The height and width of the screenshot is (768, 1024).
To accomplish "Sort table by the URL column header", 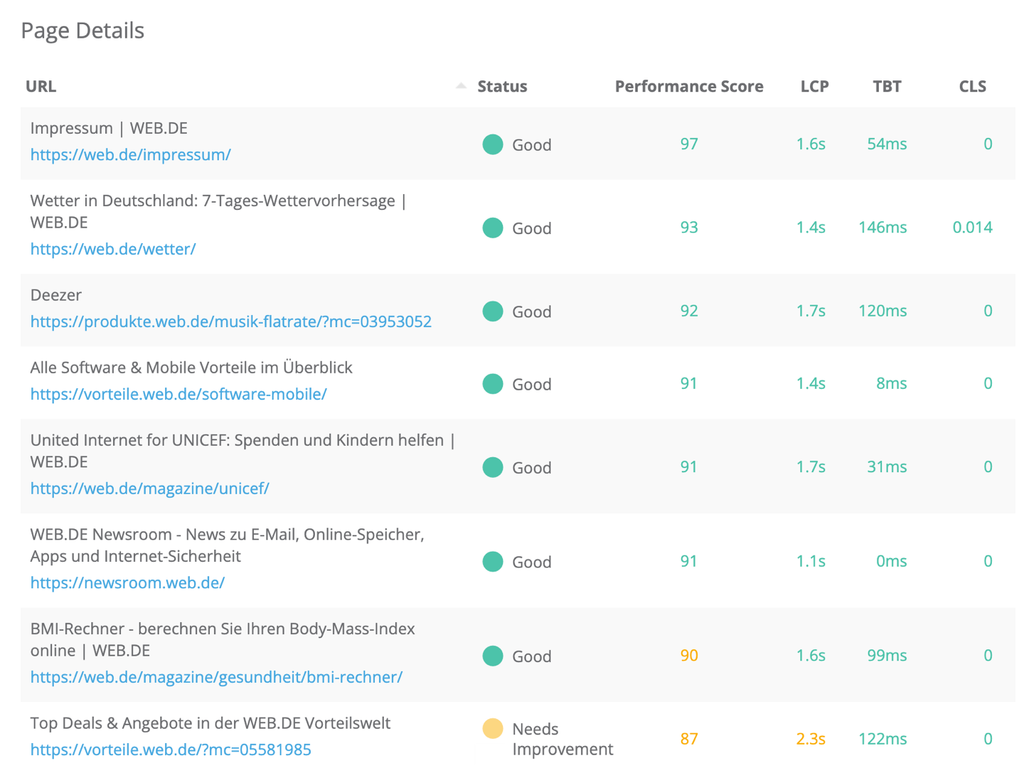I will [x=40, y=86].
